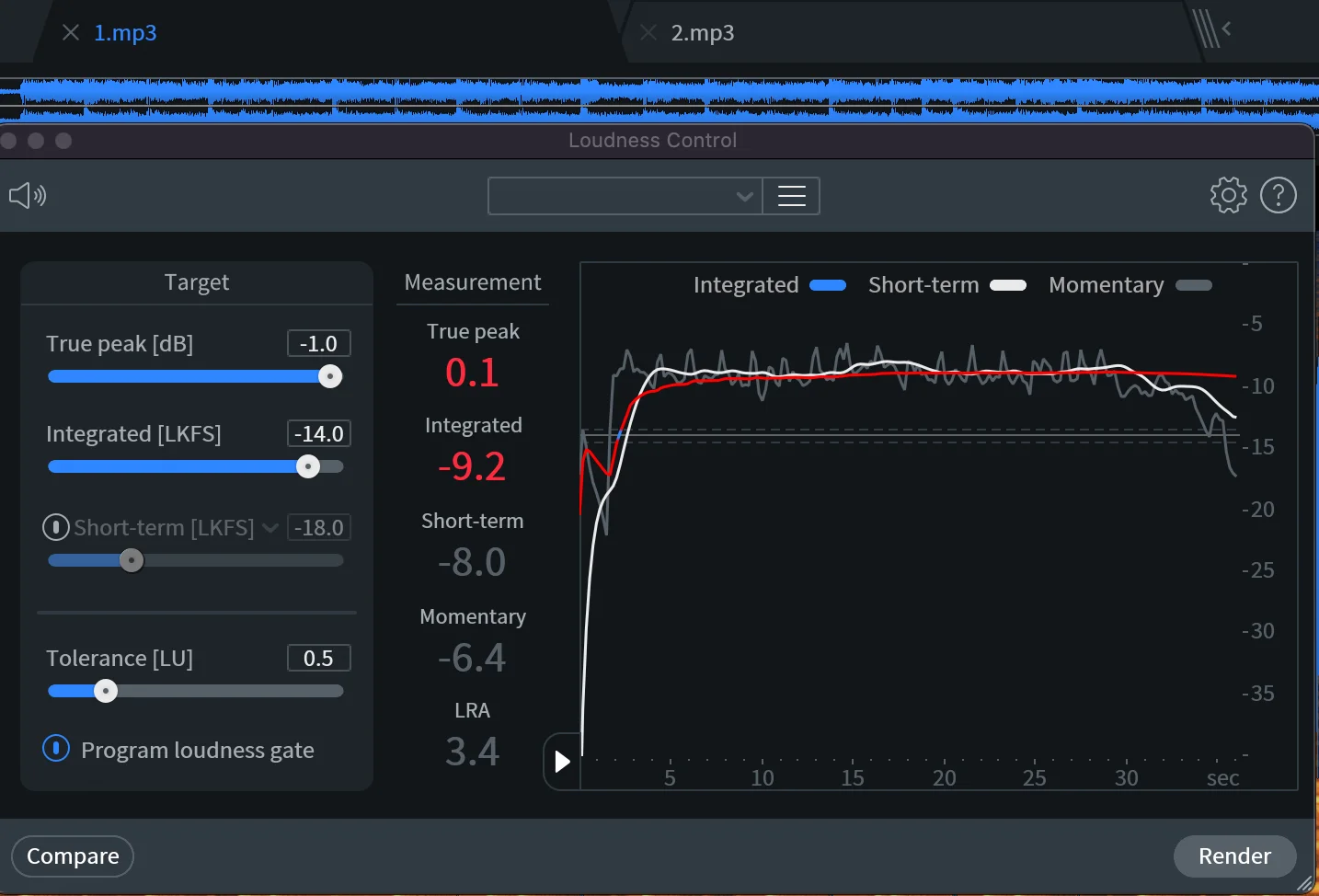The image size is (1319, 896).
Task: Click the Tolerance value field 0.5
Action: (318, 658)
